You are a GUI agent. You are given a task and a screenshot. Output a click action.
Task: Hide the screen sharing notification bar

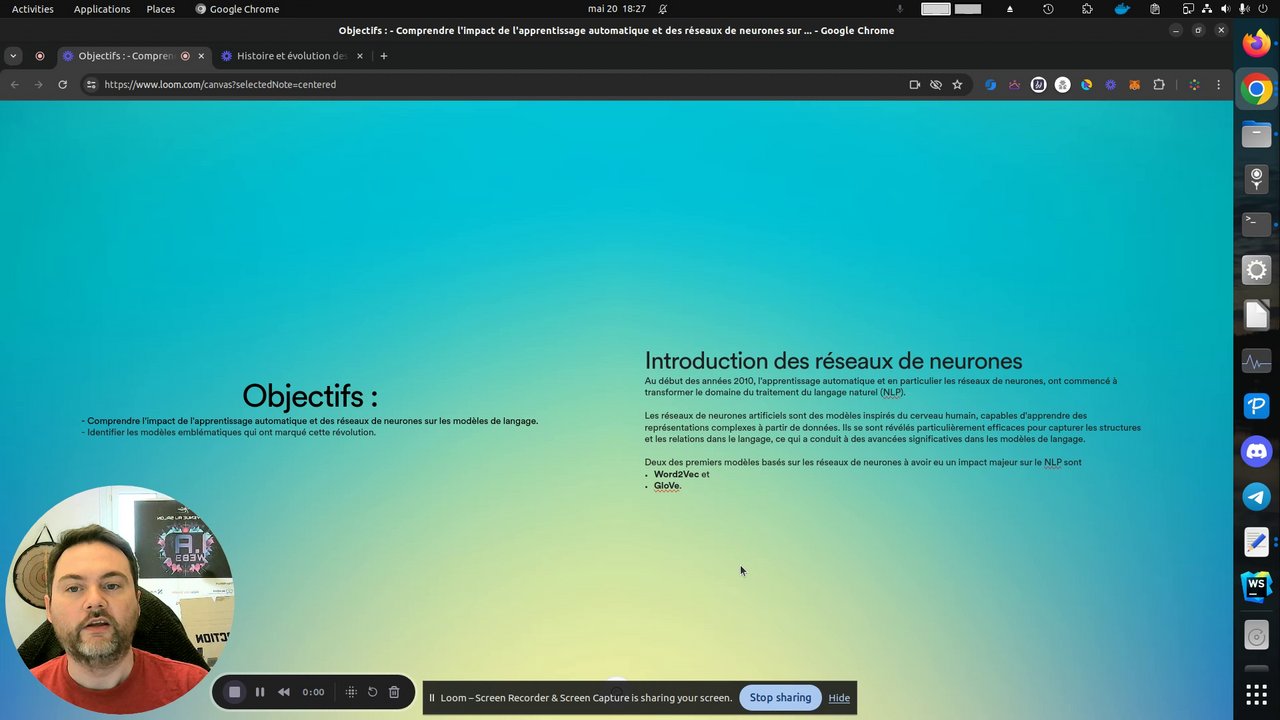[839, 697]
